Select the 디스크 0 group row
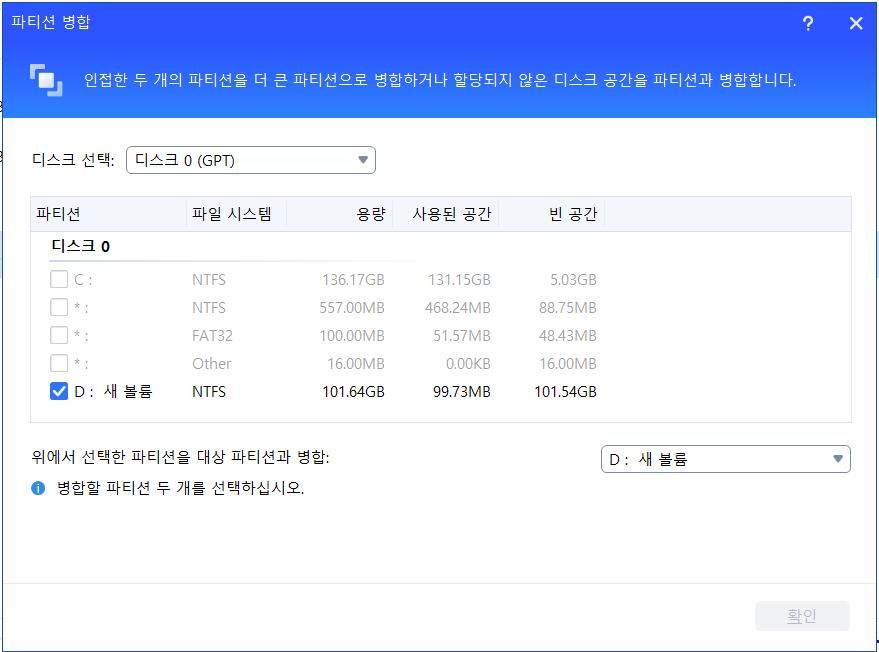879x652 pixels. 80,246
